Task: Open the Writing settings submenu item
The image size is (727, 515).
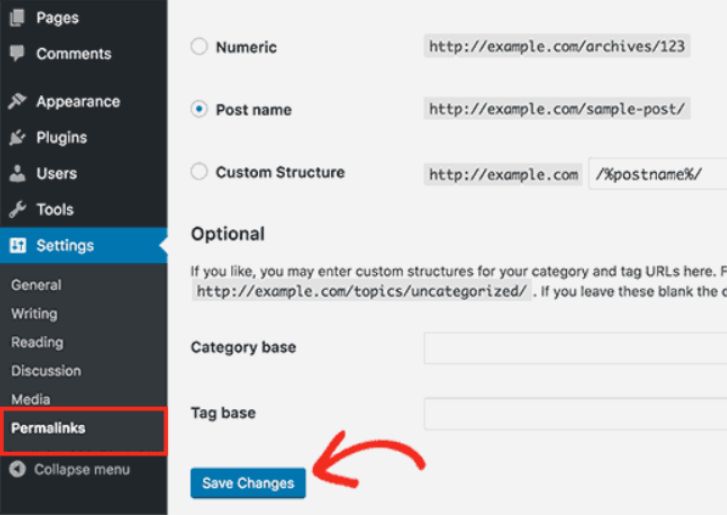Action: click(x=34, y=314)
